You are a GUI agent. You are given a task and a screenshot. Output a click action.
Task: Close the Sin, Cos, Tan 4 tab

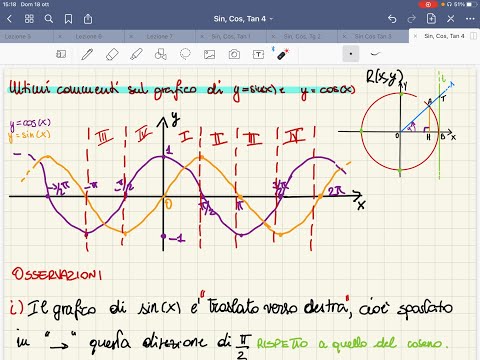coord(415,36)
